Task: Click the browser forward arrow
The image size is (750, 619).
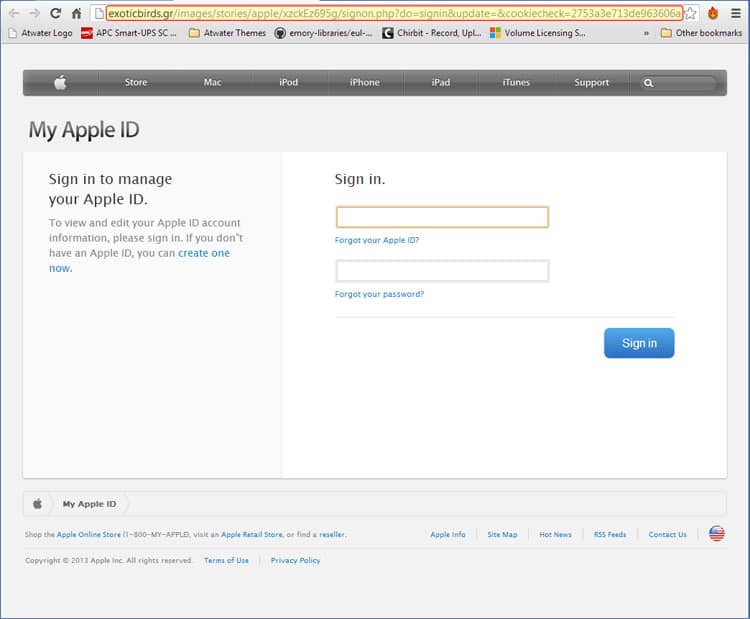Action: pos(34,13)
